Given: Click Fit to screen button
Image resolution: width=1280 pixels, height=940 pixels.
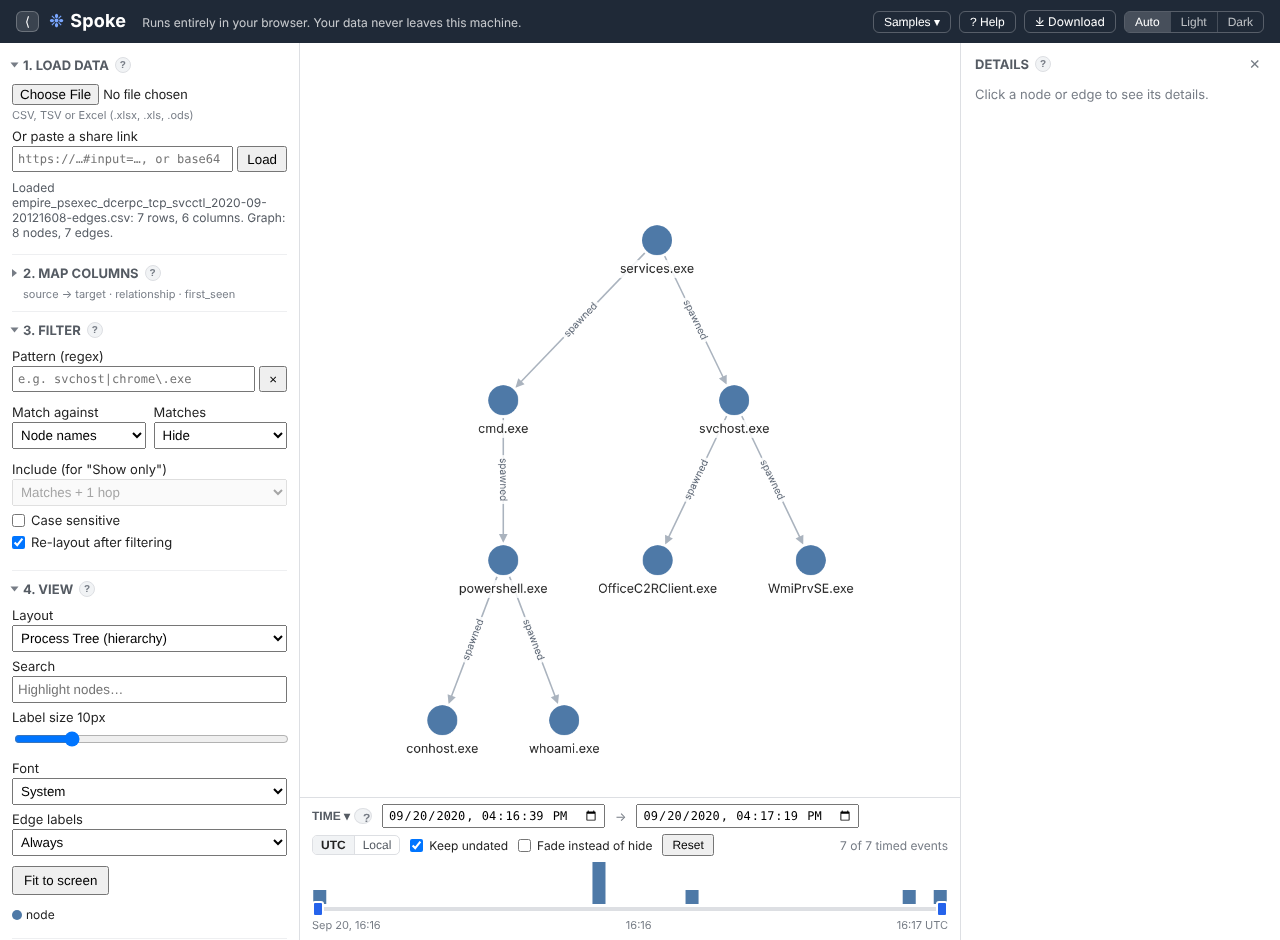Looking at the screenshot, I should click(x=60, y=881).
